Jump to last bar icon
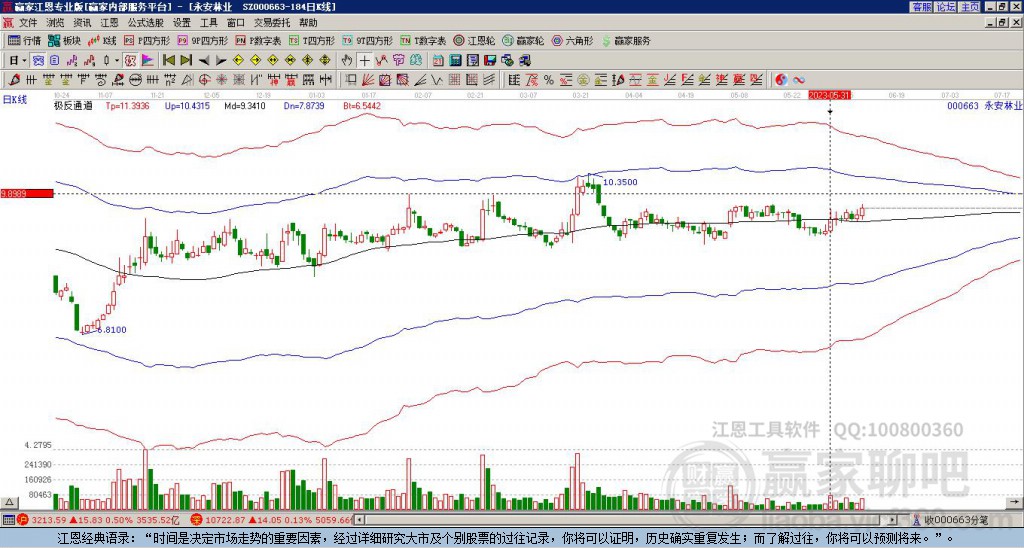This screenshot has width=1024, height=548. [x=186, y=61]
